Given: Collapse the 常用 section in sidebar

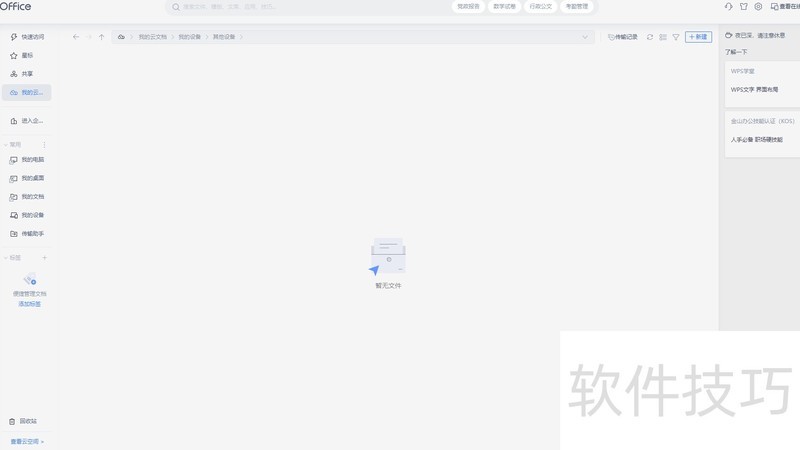Looking at the screenshot, I should [6, 145].
